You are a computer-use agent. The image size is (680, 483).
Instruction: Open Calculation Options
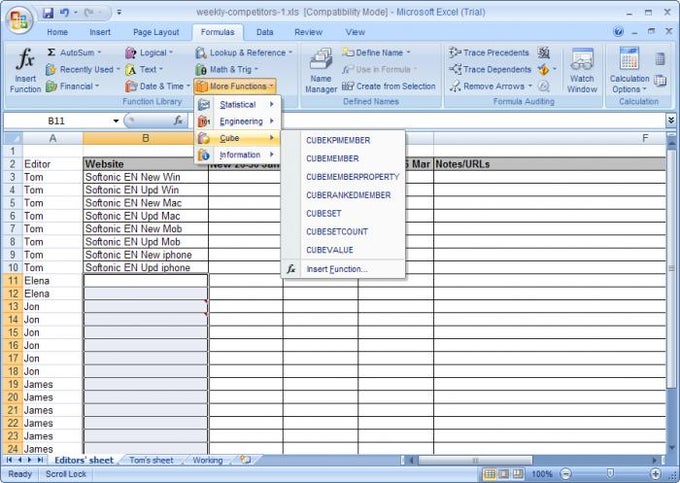click(x=629, y=70)
